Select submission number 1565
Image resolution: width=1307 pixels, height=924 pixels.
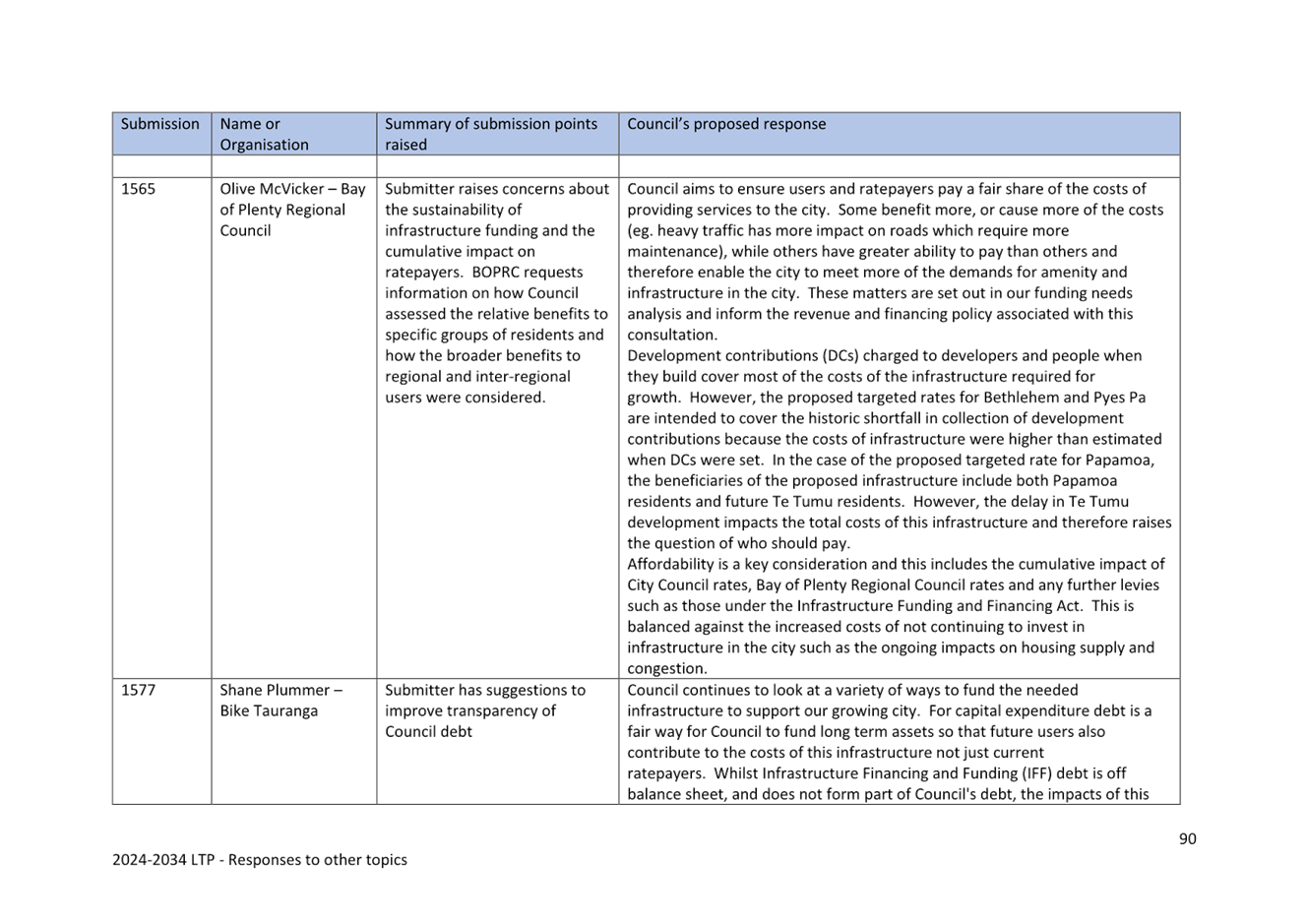coord(138,189)
